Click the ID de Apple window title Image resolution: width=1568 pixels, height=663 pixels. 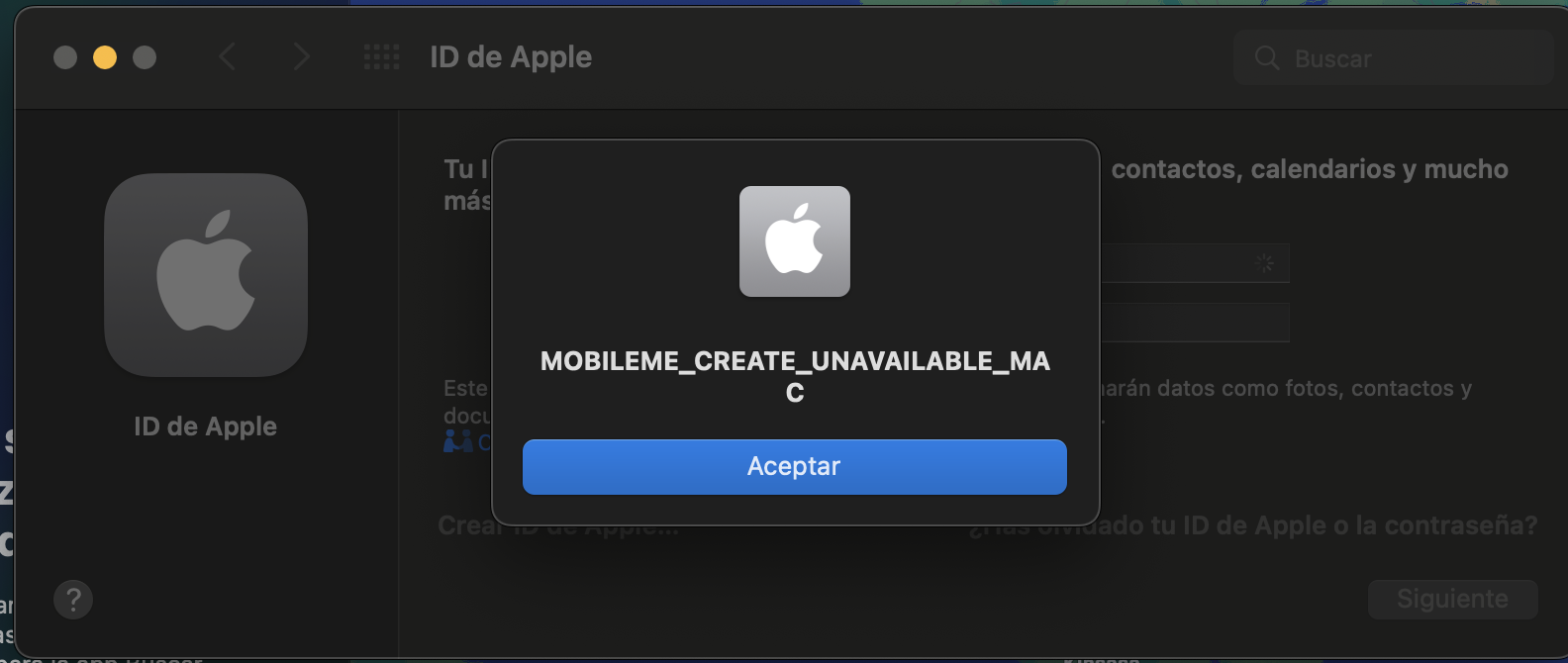pyautogui.click(x=511, y=57)
